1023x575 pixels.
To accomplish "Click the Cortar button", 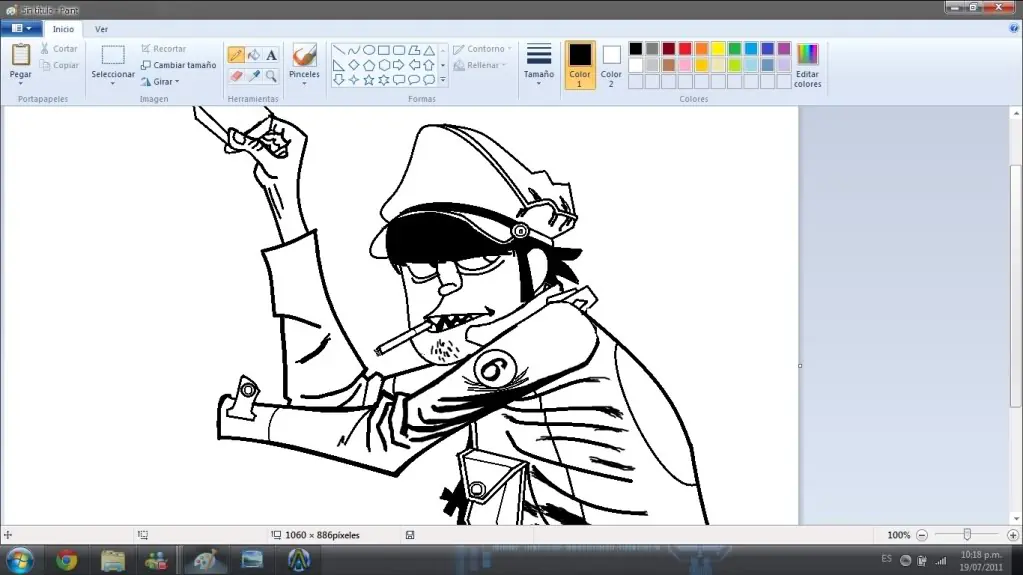I will (59, 49).
